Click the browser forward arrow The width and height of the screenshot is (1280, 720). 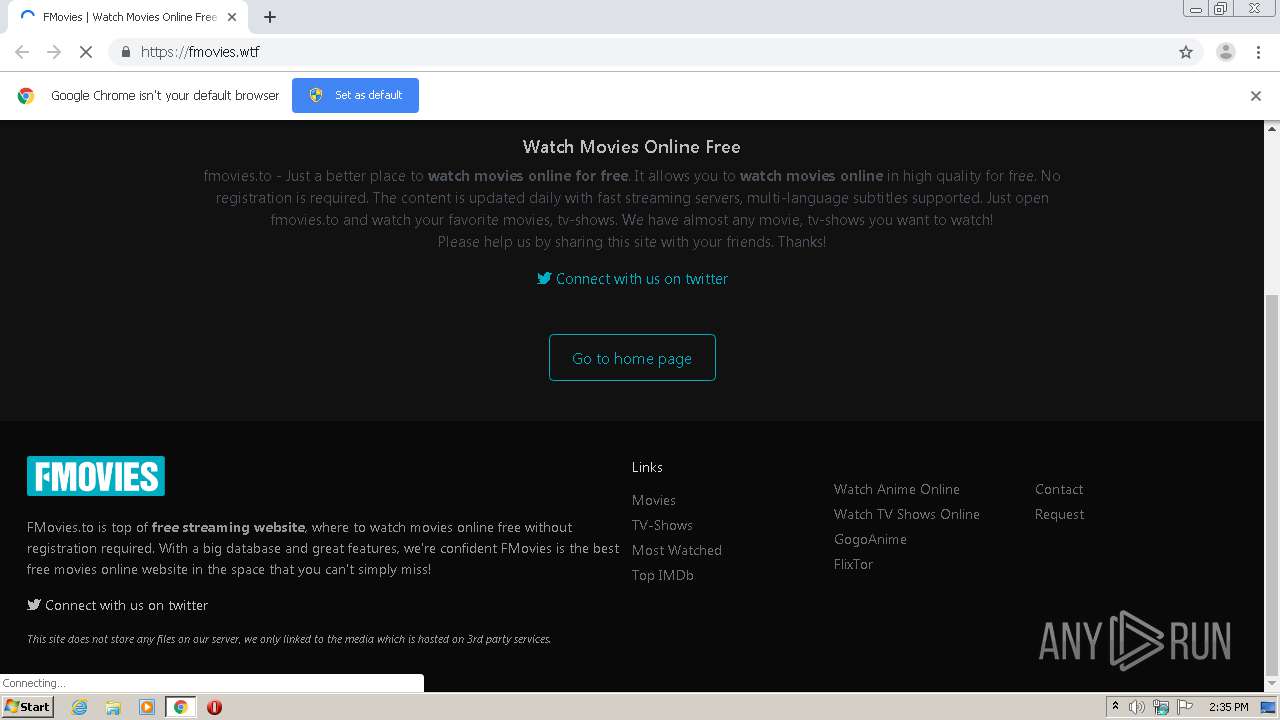pos(54,52)
